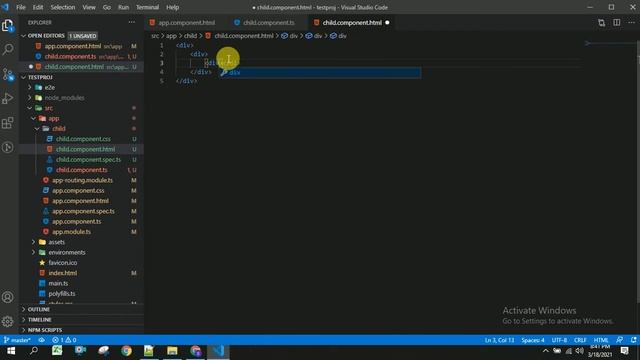
Task: Open app-routing.module.ts file
Action: (x=82, y=180)
